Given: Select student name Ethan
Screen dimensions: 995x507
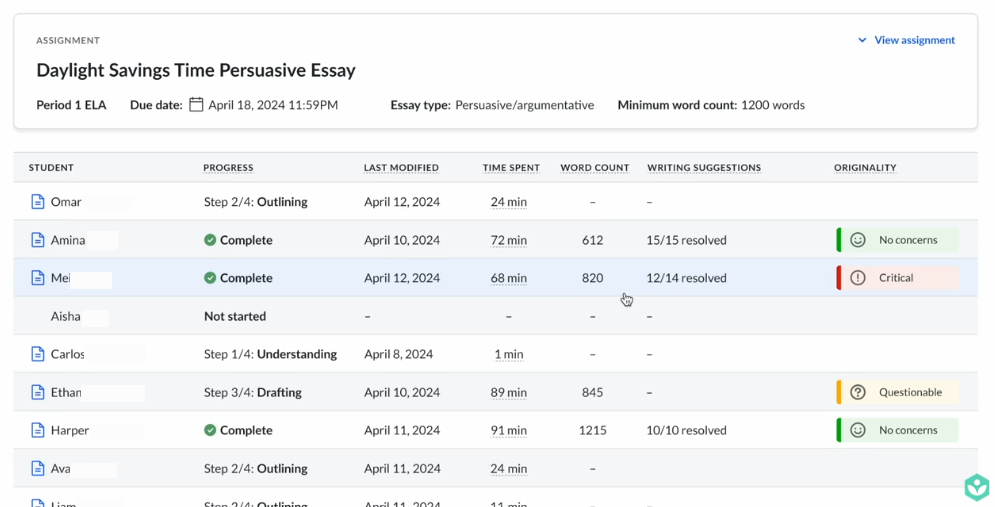Looking at the screenshot, I should 66,392.
